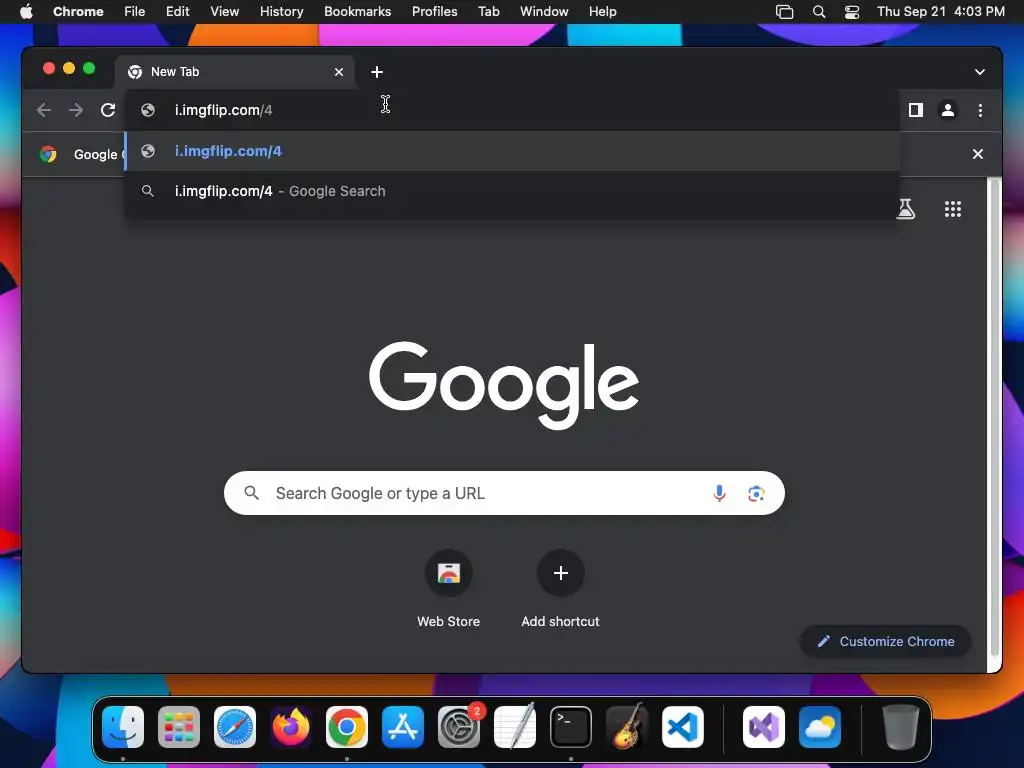Select the New Tab tab
This screenshot has height=768, width=1024.
[235, 72]
